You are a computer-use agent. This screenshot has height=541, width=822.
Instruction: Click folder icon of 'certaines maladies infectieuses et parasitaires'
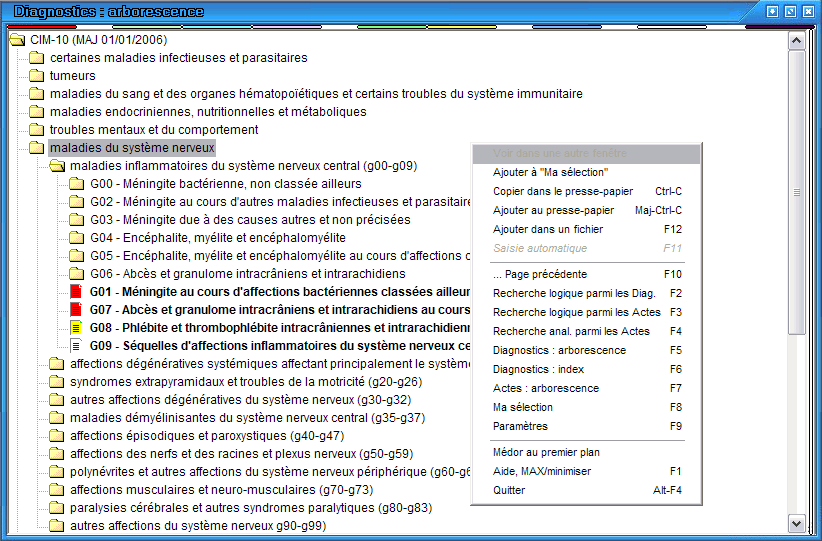point(36,58)
